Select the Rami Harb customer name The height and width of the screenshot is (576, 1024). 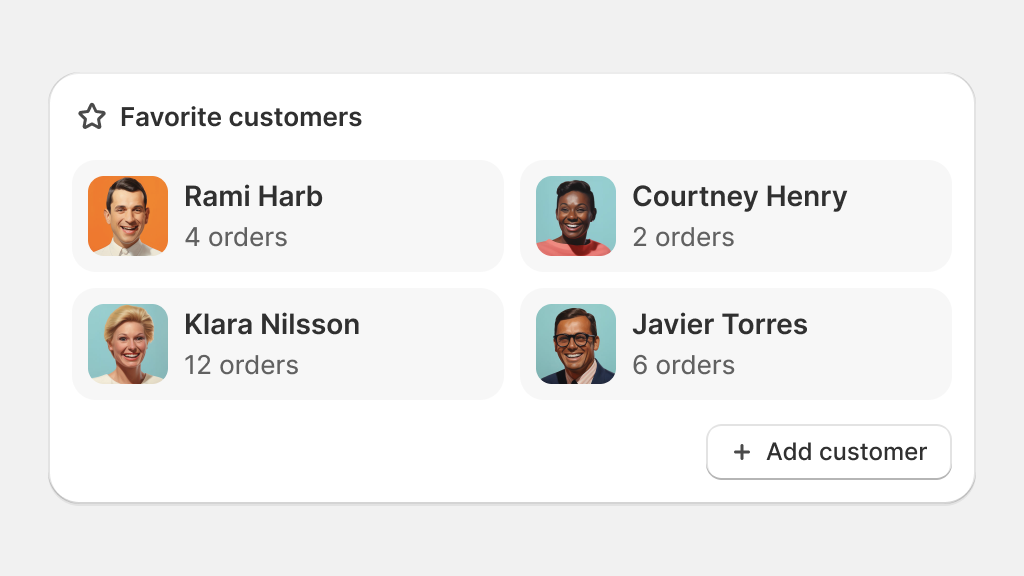pyautogui.click(x=253, y=197)
